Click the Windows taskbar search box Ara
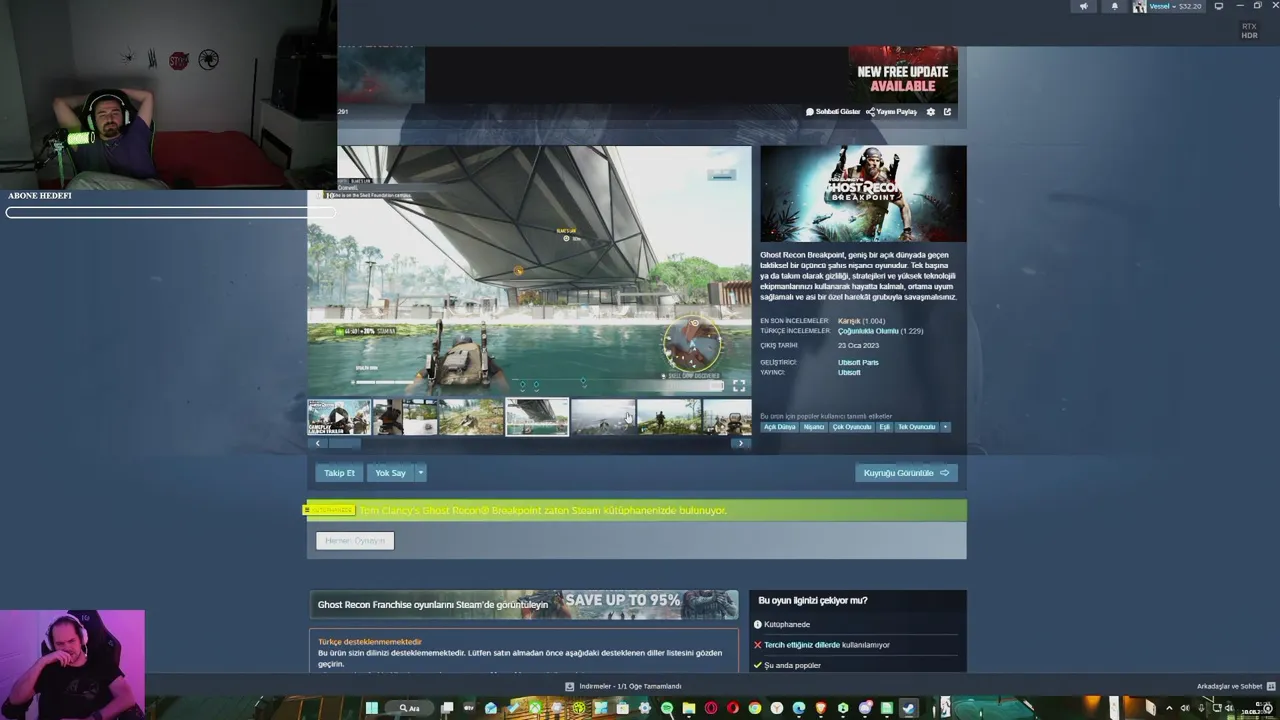Viewport: 1280px width, 720px height. point(410,708)
